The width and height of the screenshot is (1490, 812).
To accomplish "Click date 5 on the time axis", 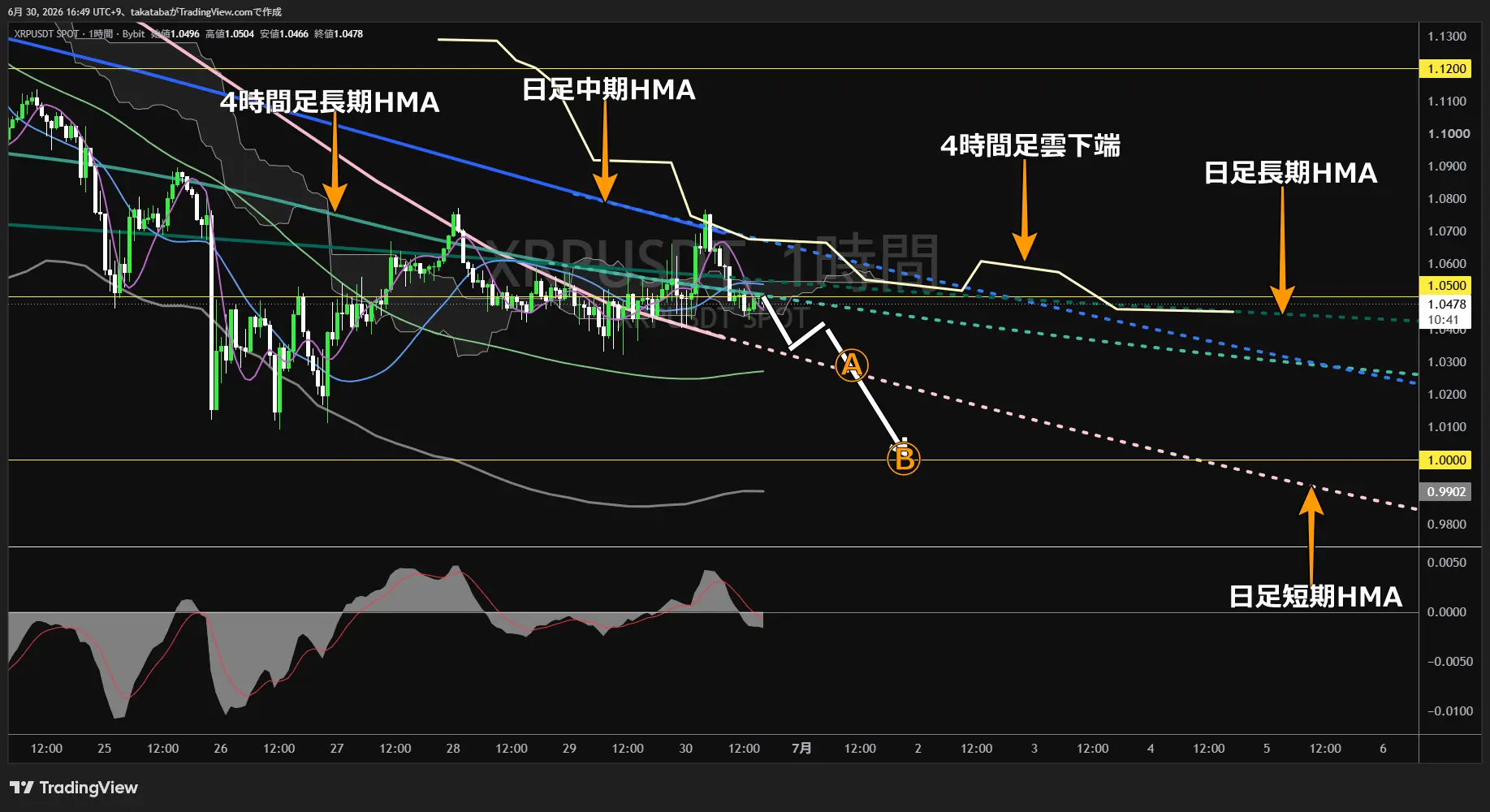I will click(1267, 749).
